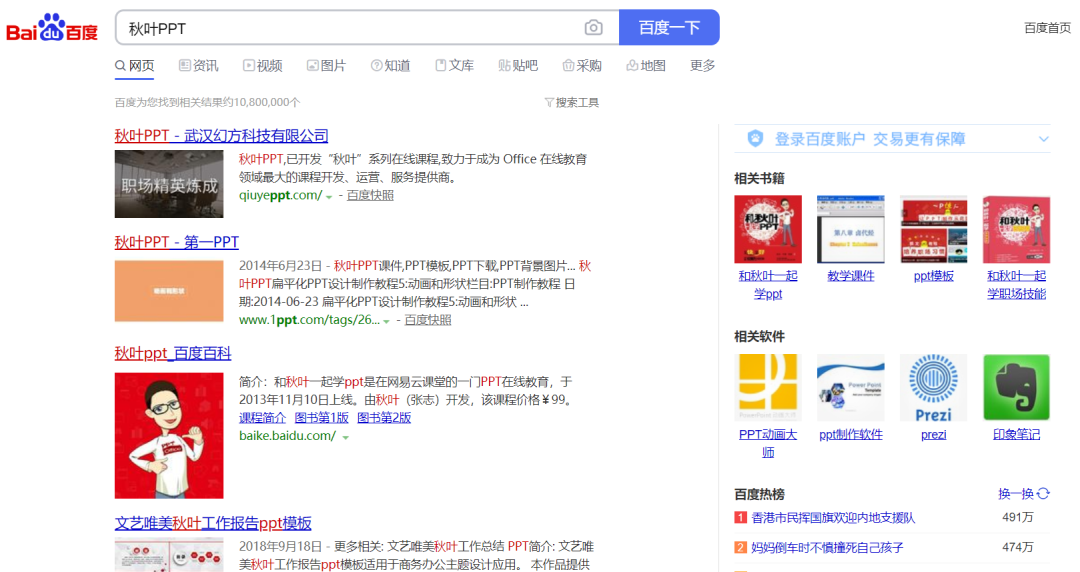Open 课程简介 sub-link

coord(262,418)
